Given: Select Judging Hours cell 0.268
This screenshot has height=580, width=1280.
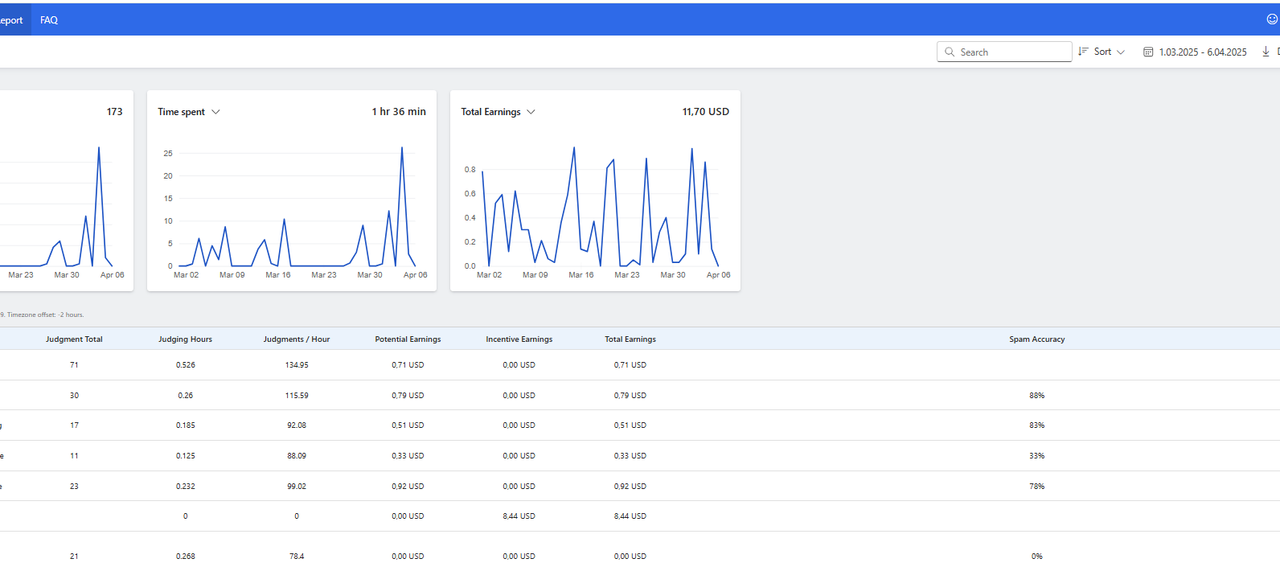Looking at the screenshot, I should (x=185, y=556).
